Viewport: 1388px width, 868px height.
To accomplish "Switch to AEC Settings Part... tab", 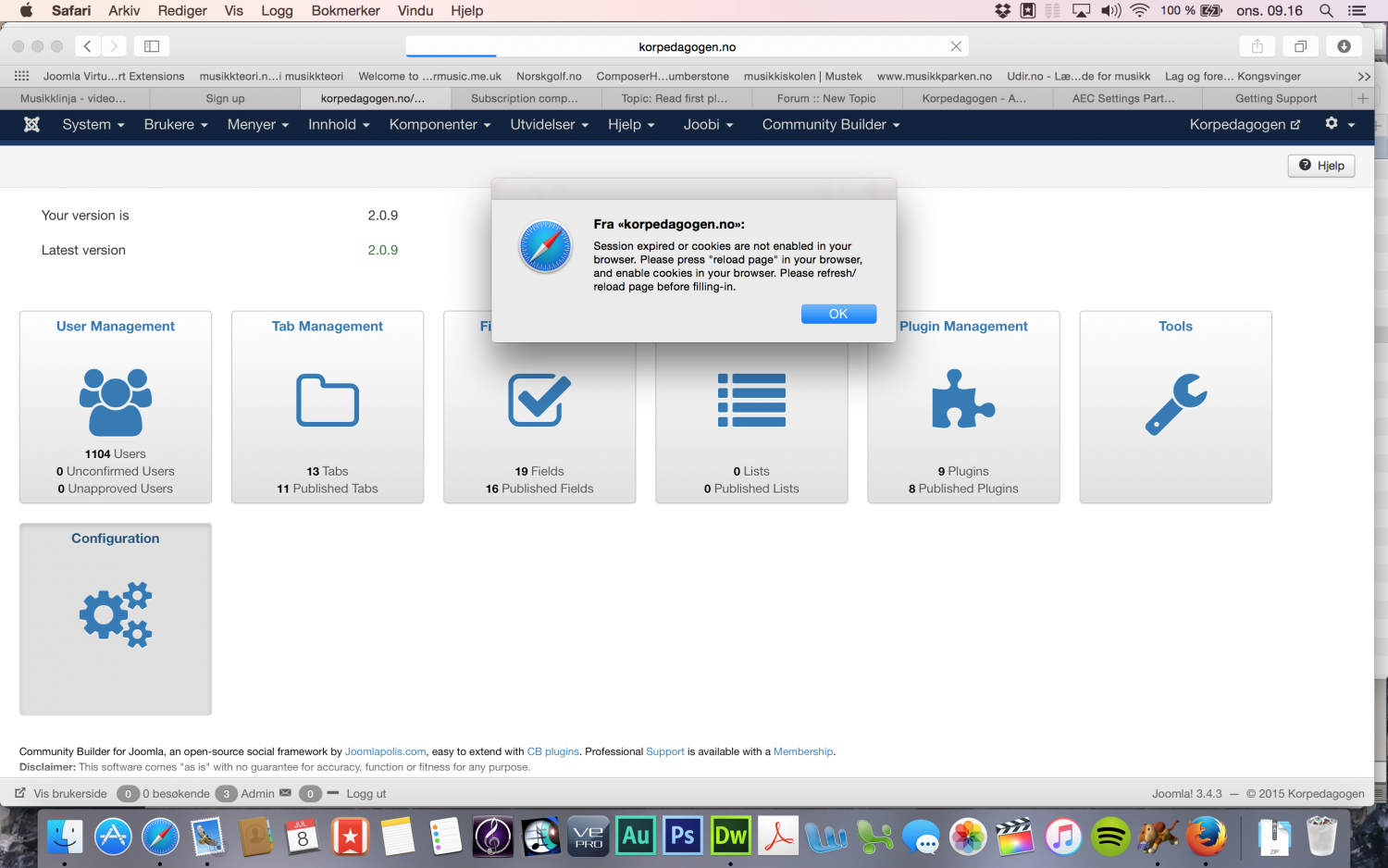I will (x=1123, y=98).
